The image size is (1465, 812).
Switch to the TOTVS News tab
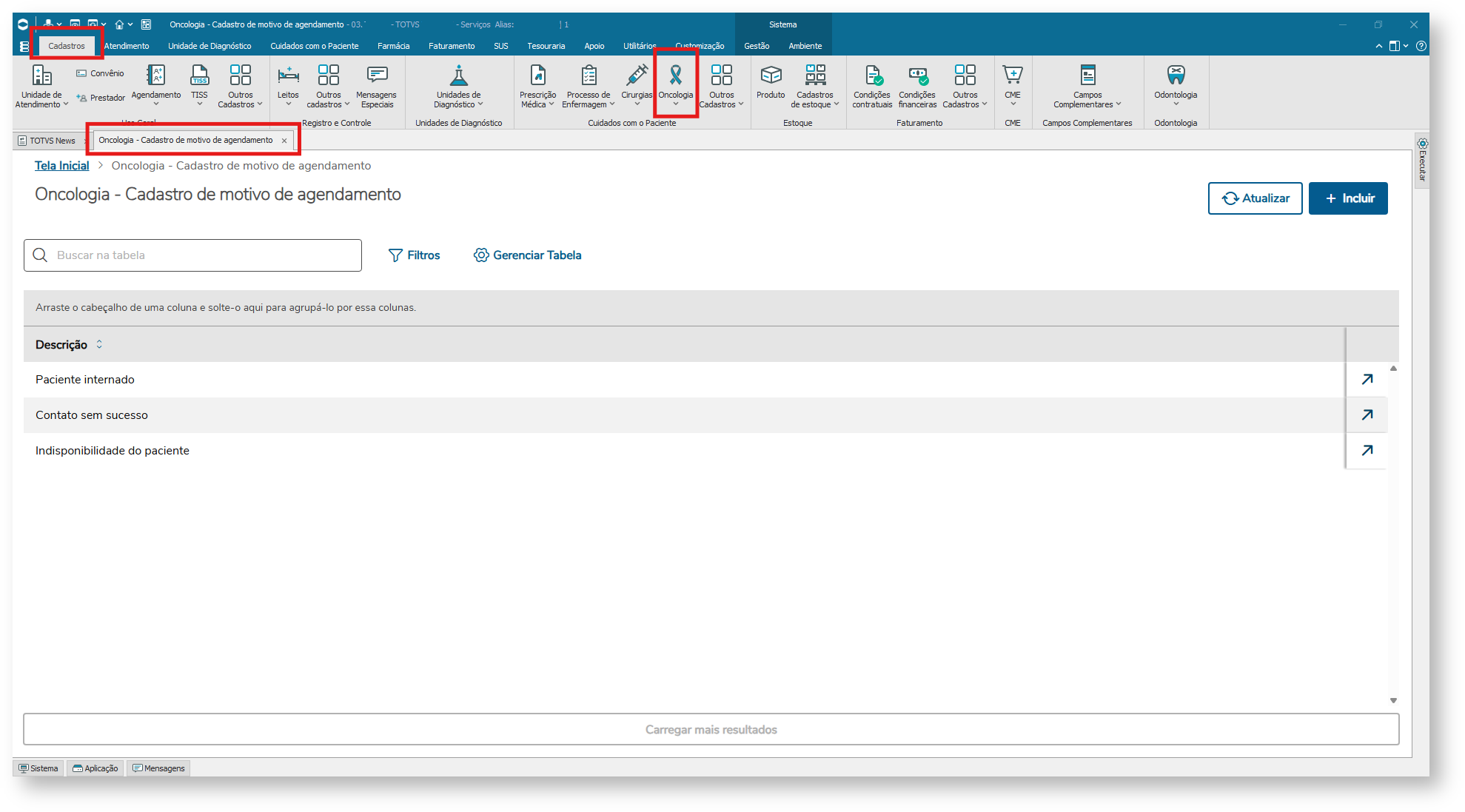[x=51, y=141]
